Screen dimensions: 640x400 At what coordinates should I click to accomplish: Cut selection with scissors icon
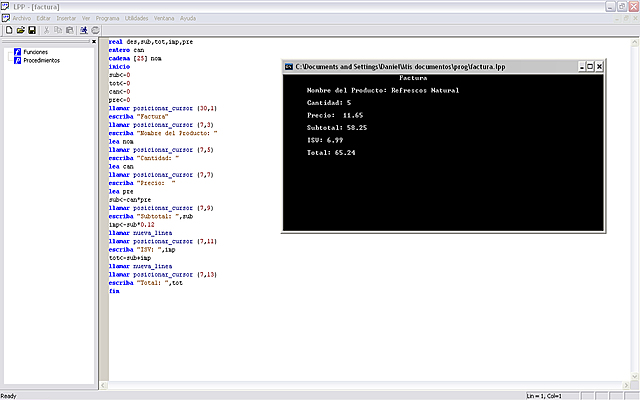(x=47, y=30)
